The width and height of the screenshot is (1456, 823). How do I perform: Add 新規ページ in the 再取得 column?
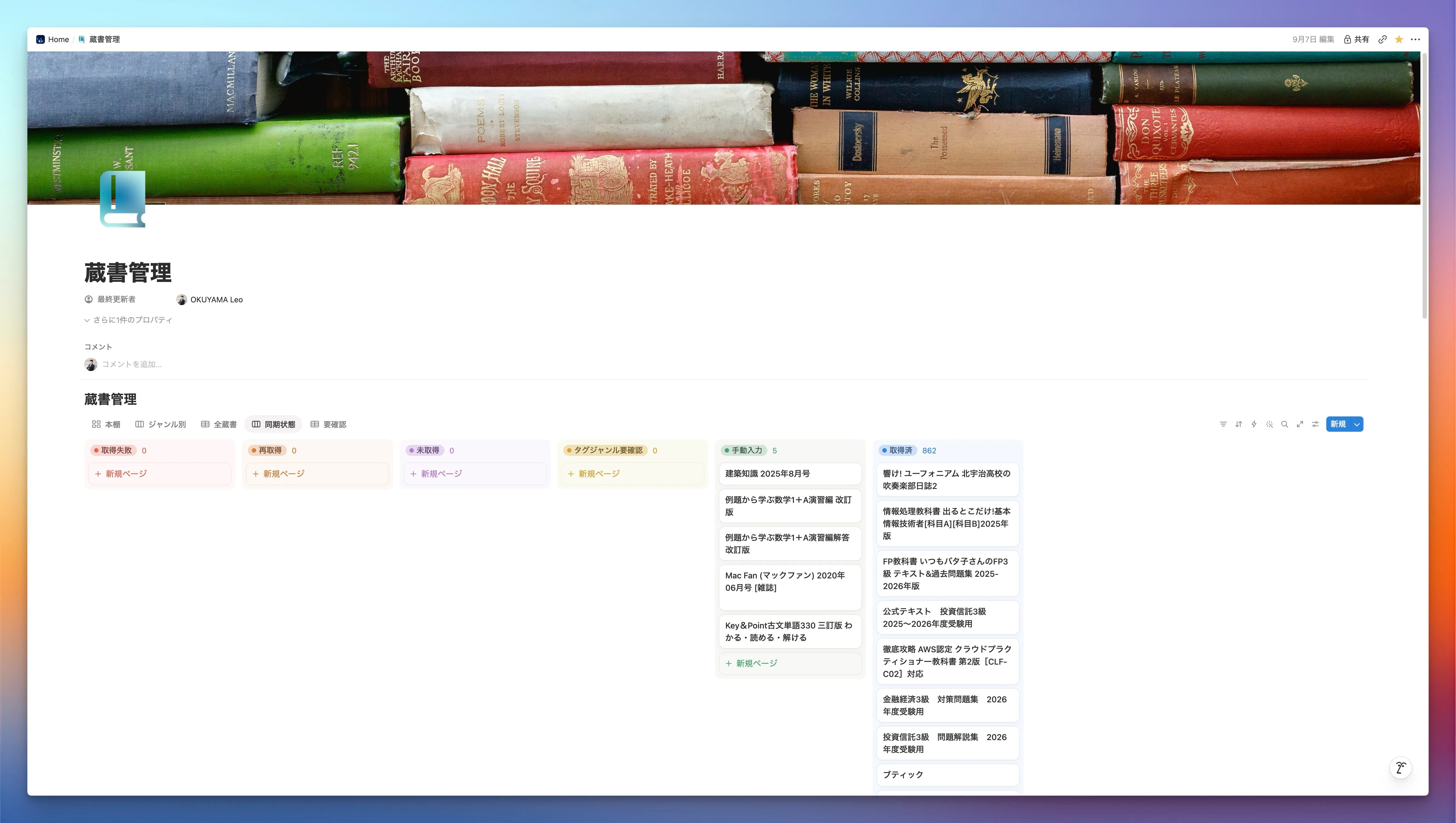pyautogui.click(x=317, y=474)
